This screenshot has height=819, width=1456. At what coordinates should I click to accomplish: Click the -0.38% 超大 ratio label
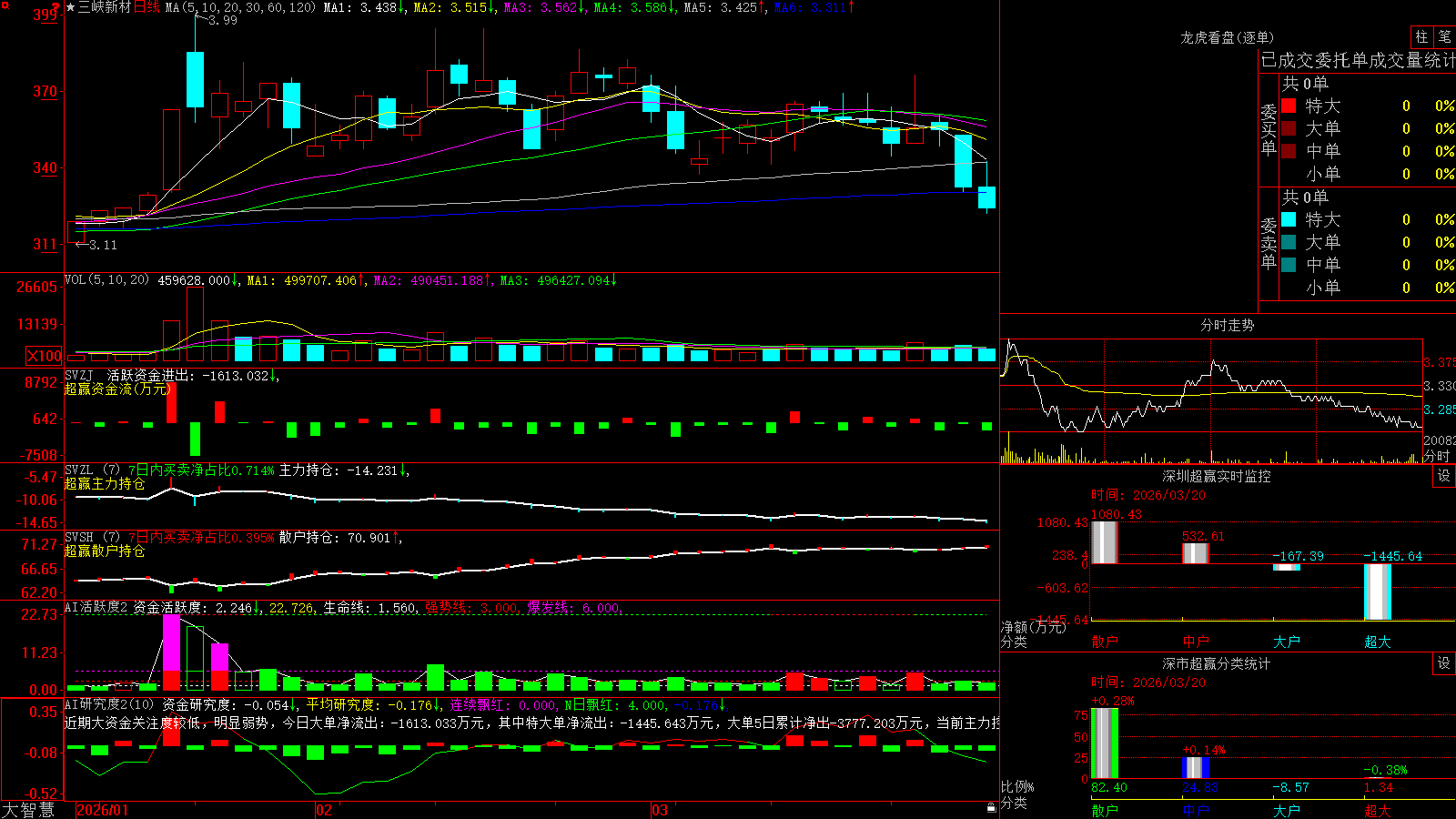(1385, 770)
